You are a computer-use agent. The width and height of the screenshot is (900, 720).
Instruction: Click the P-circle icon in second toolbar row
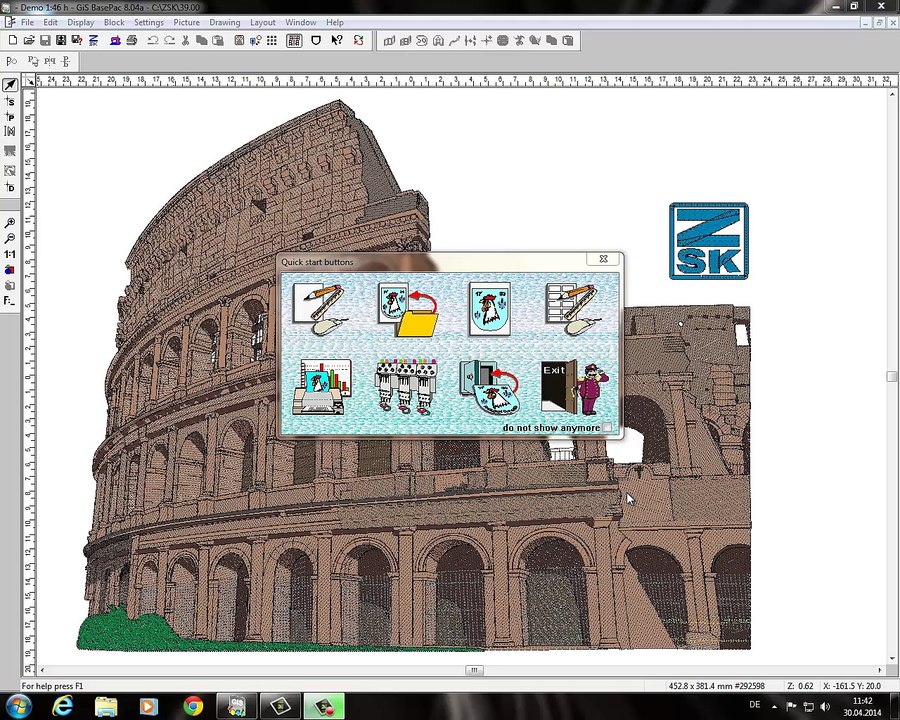tap(12, 61)
